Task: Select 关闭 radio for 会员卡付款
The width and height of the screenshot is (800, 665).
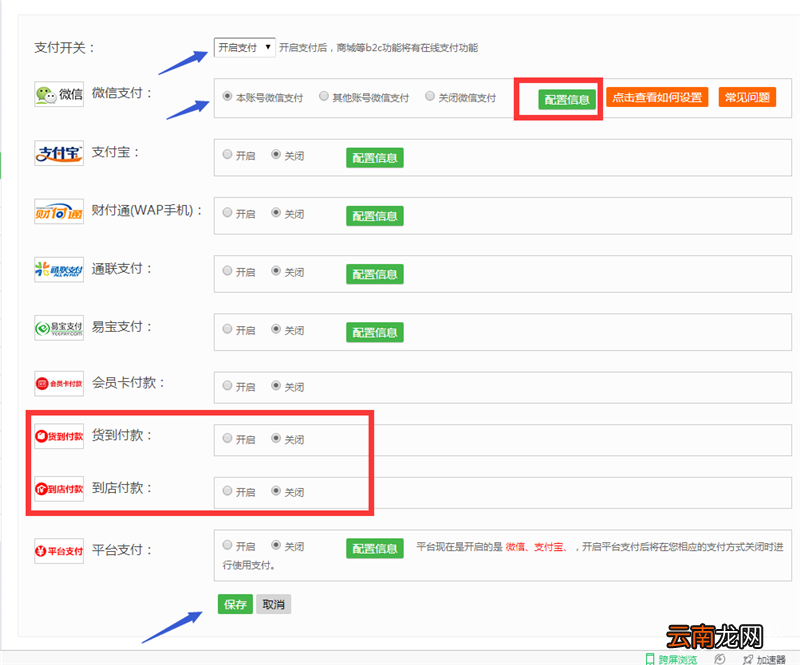Action: tap(276, 385)
